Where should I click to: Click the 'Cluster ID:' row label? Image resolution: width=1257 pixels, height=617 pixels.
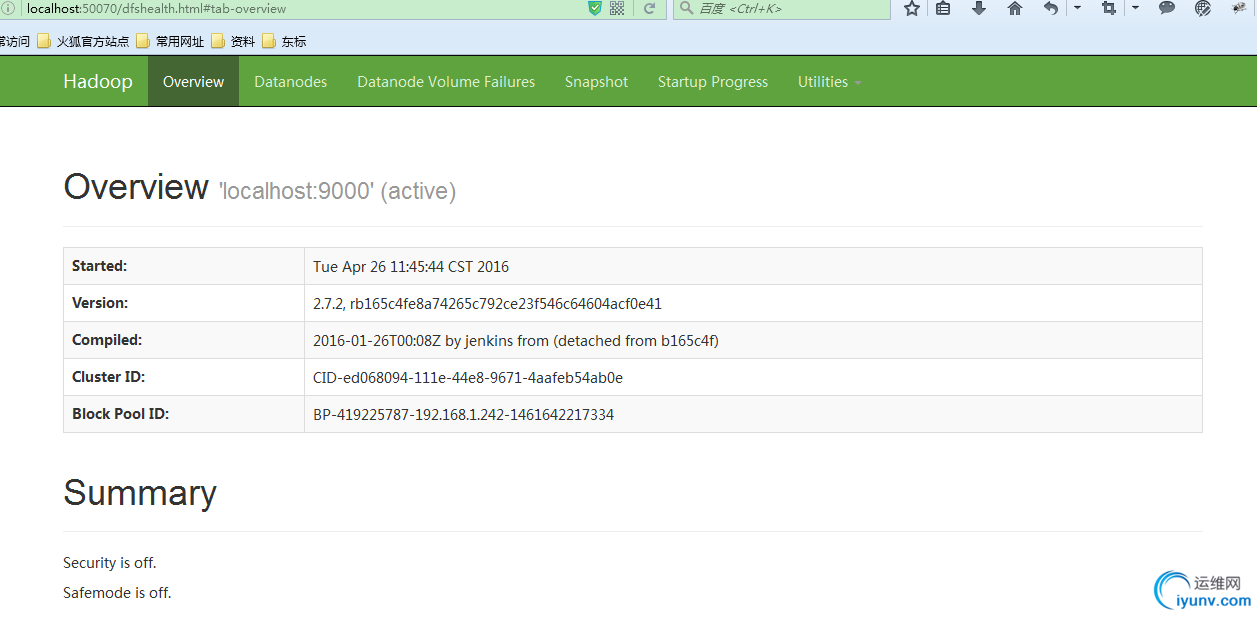point(109,377)
